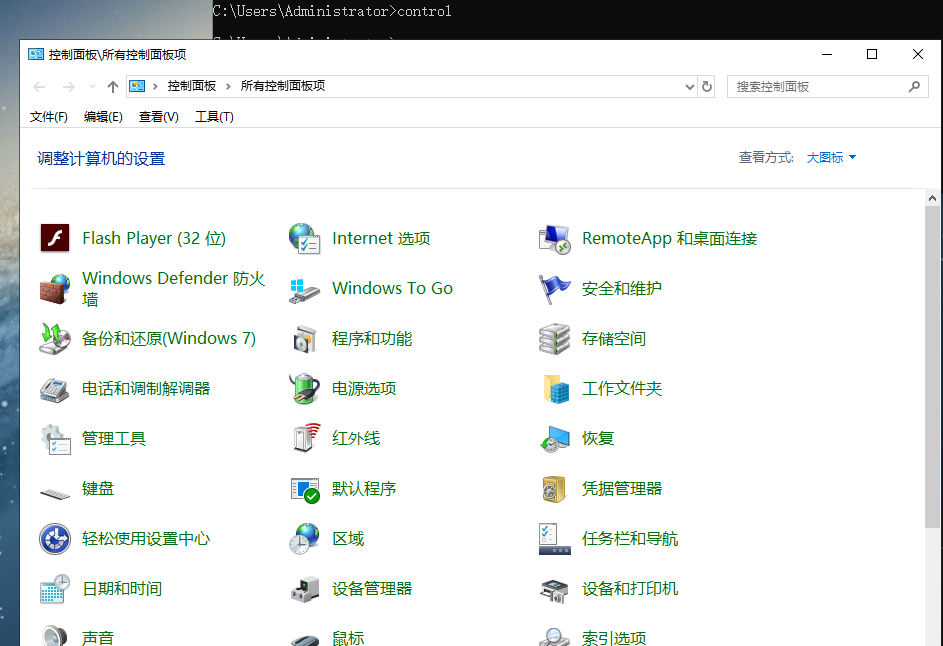This screenshot has height=646, width=943.
Task: Click the 安全和维护 blue flag icon
Action: point(554,289)
